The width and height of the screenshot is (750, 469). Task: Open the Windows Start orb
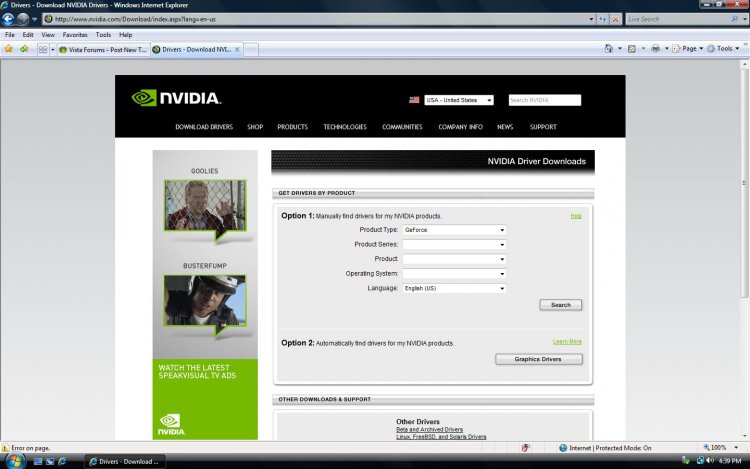point(15,461)
